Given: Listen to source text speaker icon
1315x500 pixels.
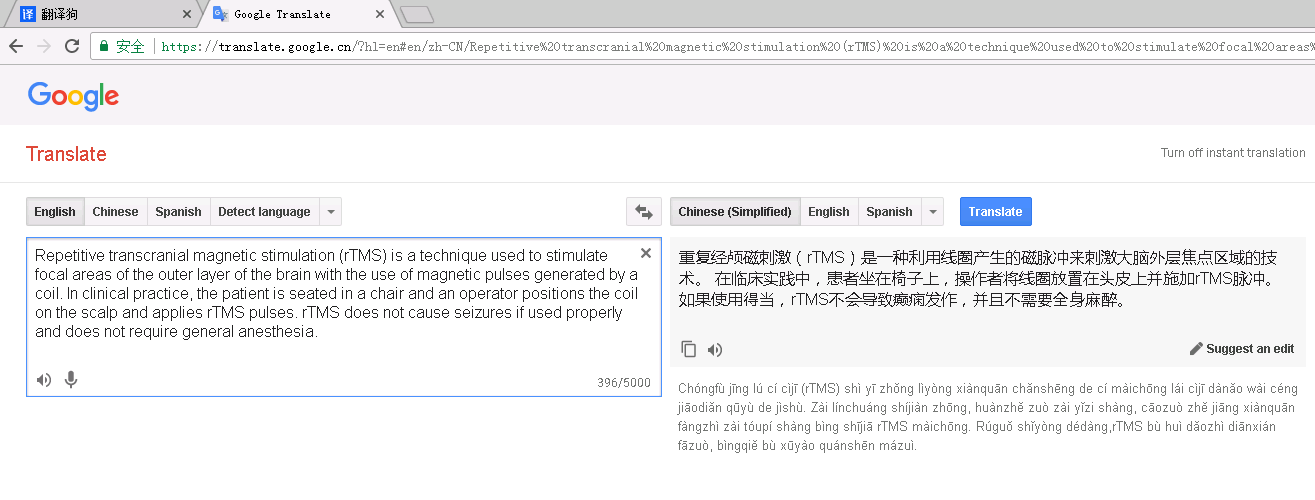Looking at the screenshot, I should (44, 380).
